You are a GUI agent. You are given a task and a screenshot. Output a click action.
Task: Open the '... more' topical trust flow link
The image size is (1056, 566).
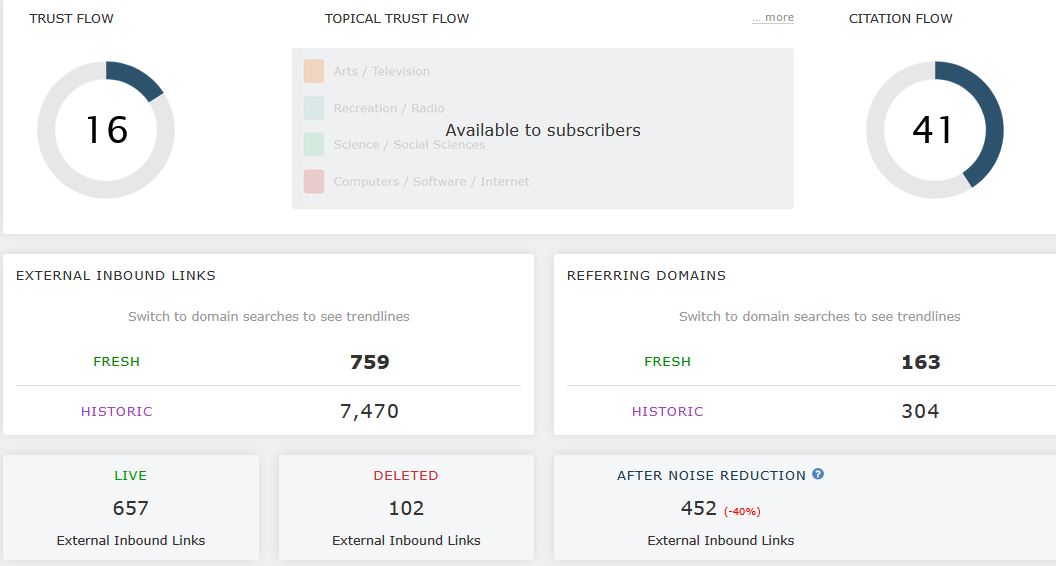(x=772, y=18)
